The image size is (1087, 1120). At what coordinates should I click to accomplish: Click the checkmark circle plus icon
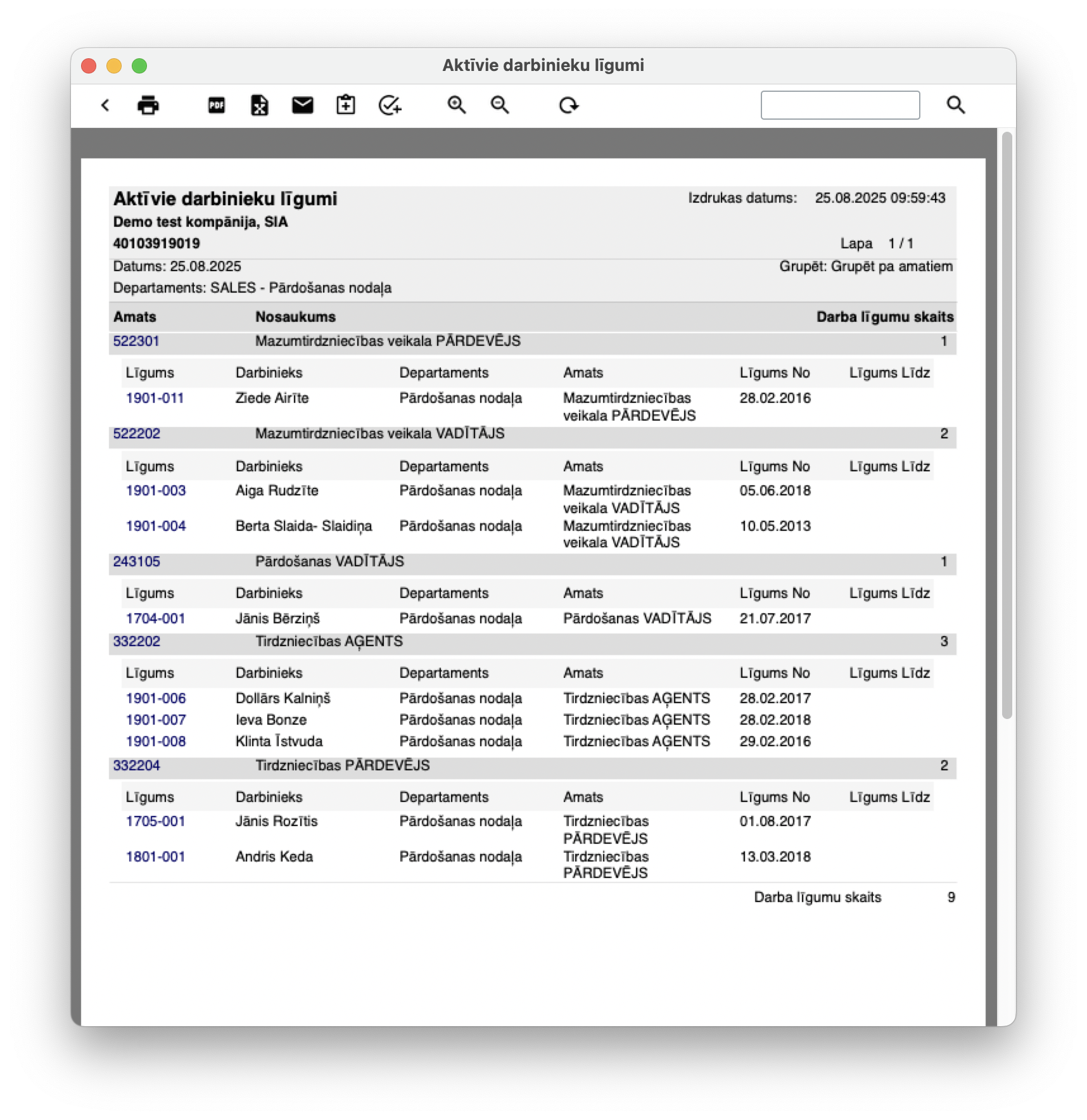pyautogui.click(x=390, y=105)
